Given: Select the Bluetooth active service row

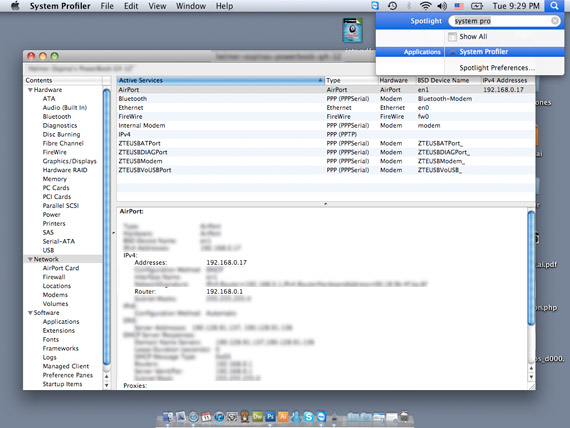Looking at the screenshot, I should click(325, 99).
